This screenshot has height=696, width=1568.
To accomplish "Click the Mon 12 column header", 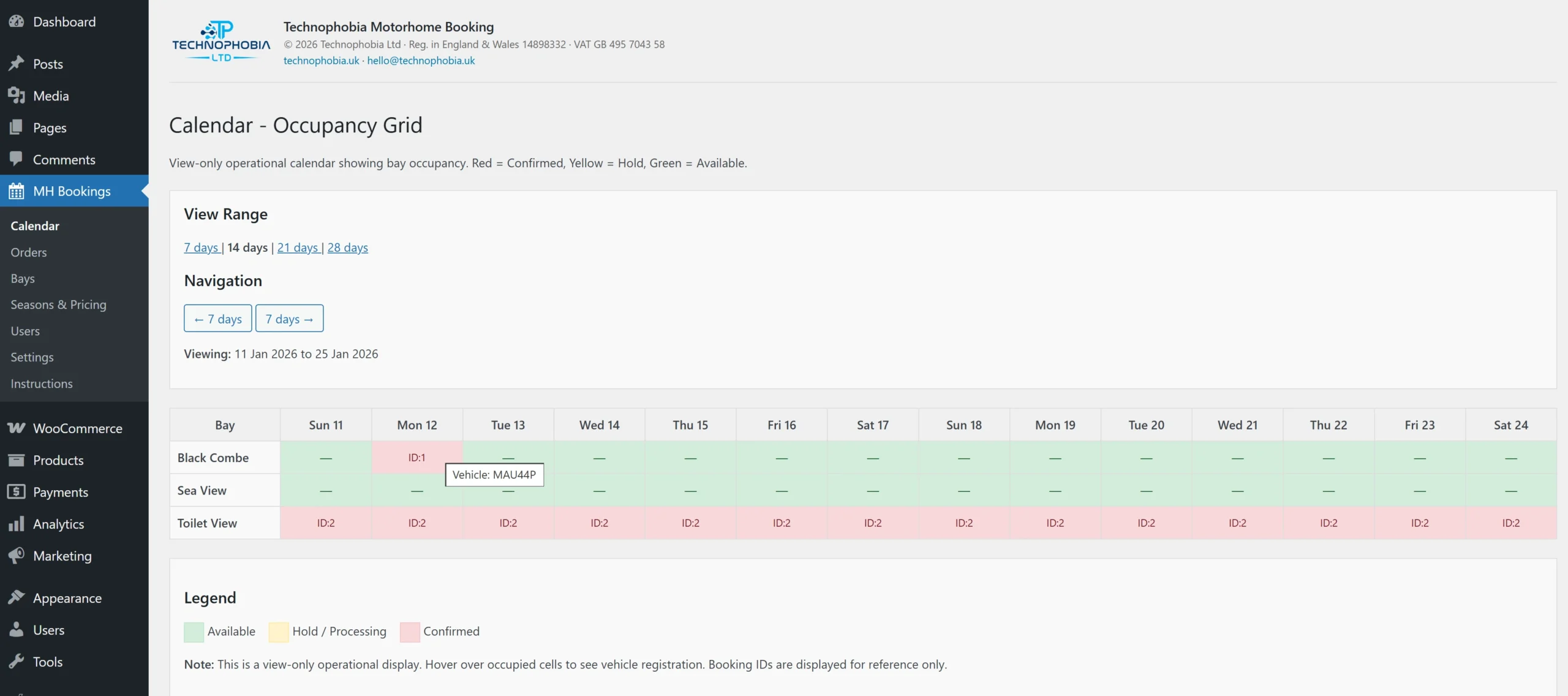I will [x=417, y=425].
